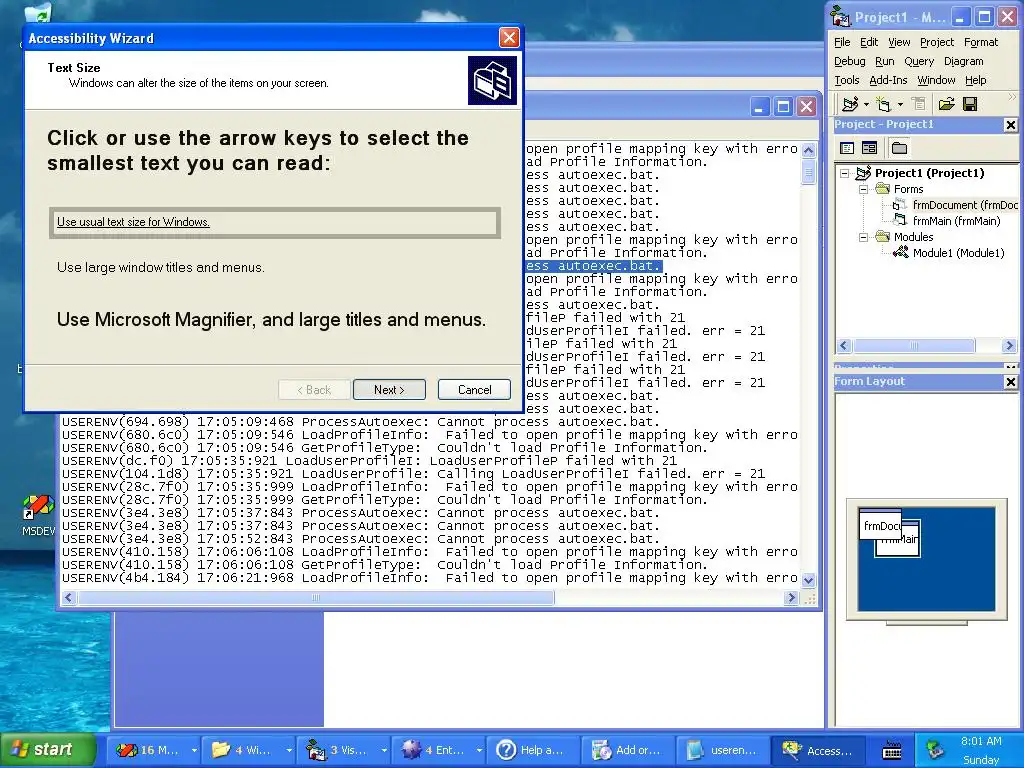
Task: Click the Forms folder icon in tree
Action: 883,189
